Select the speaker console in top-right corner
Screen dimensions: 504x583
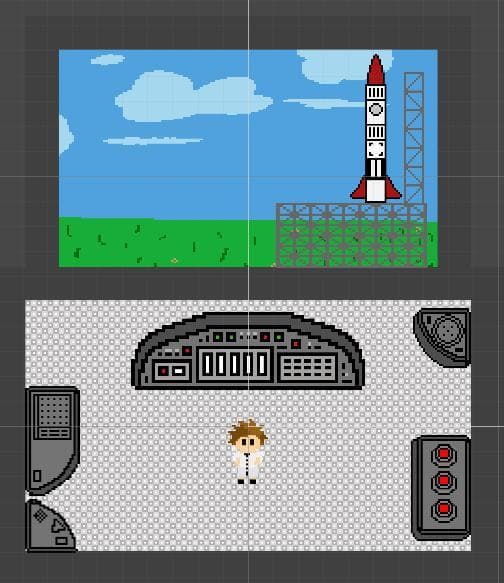(442, 337)
